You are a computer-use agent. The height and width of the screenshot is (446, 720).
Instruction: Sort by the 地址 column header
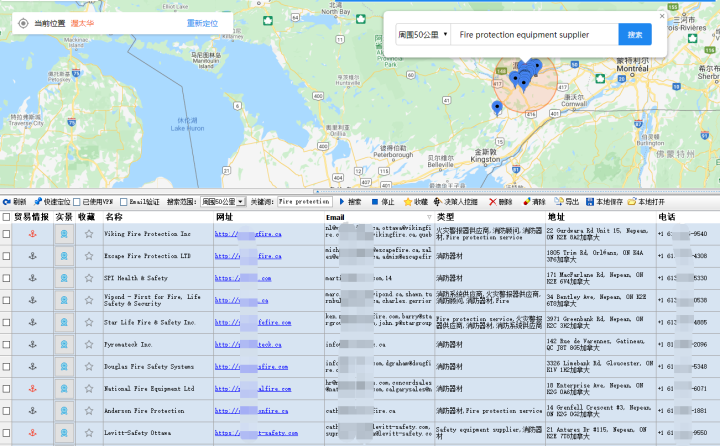(x=556, y=217)
